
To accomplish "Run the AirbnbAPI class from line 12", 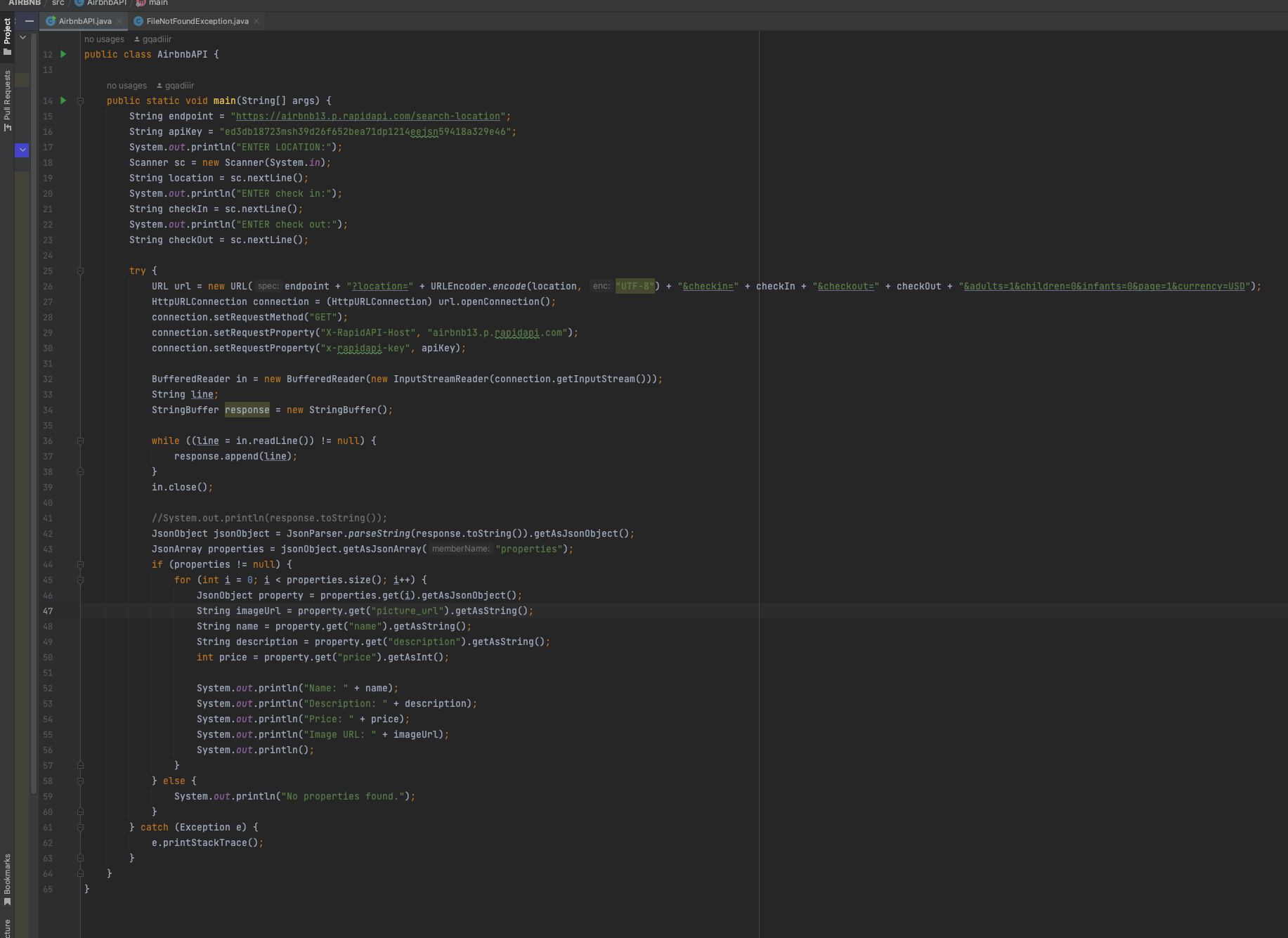I will point(63,54).
